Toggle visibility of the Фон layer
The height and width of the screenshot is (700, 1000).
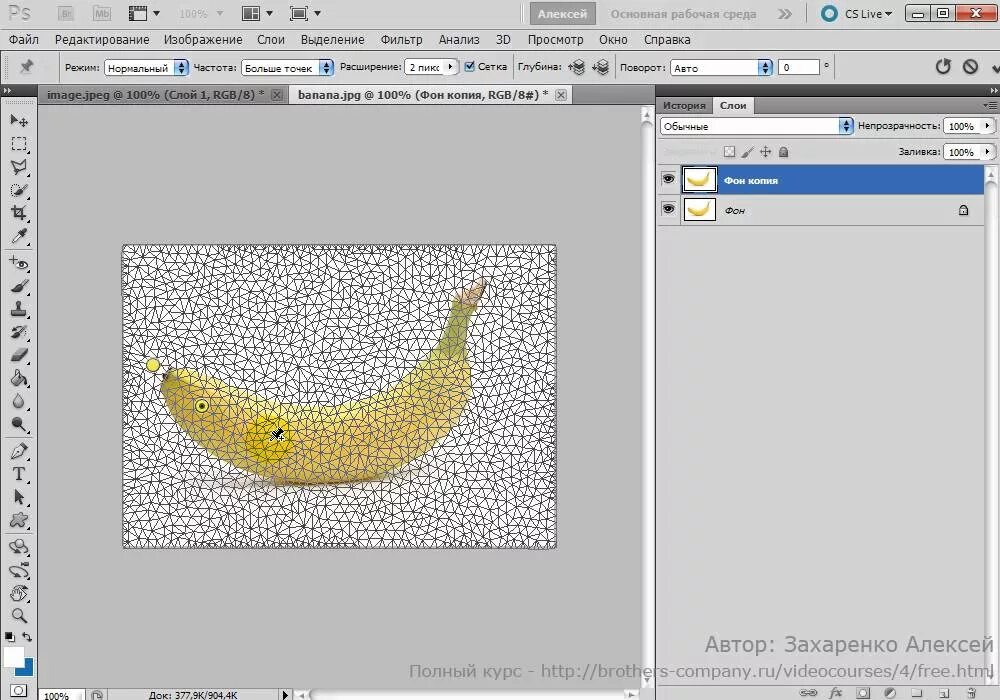(668, 210)
